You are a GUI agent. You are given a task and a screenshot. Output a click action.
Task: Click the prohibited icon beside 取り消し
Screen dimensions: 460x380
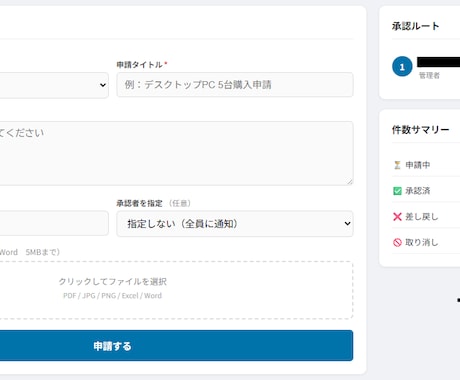pos(397,242)
